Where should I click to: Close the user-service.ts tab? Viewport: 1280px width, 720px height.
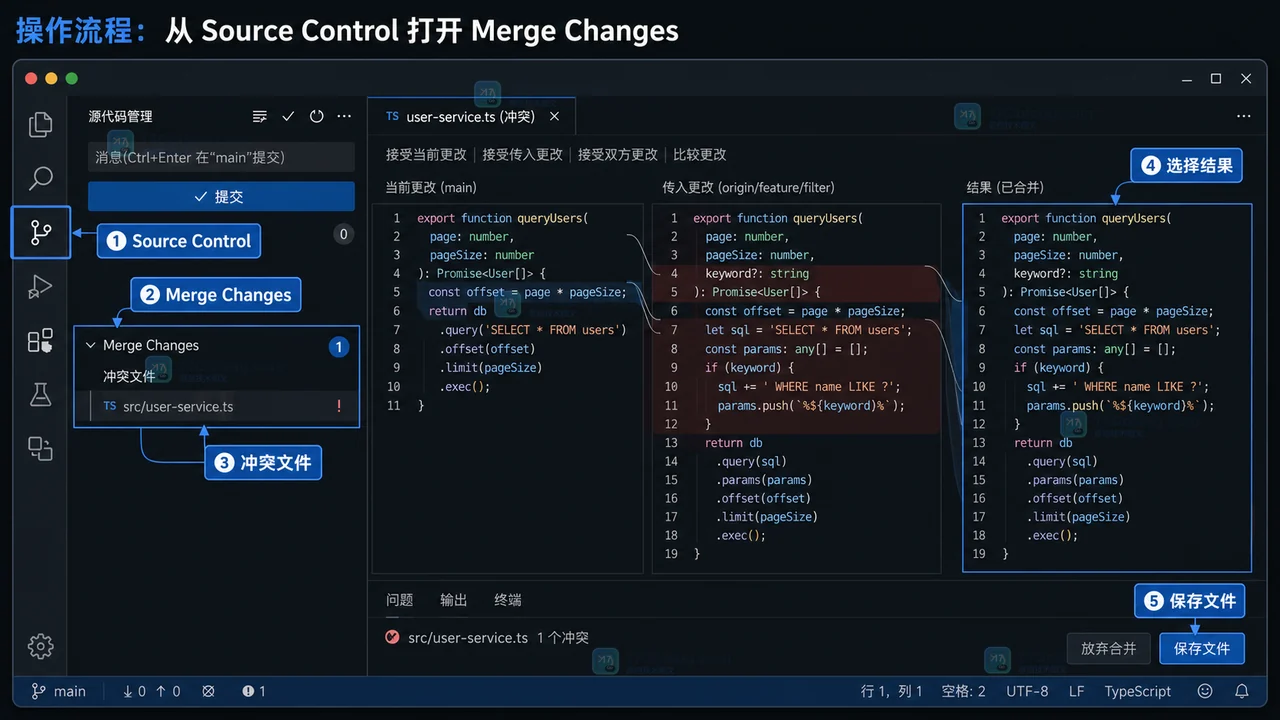(554, 117)
